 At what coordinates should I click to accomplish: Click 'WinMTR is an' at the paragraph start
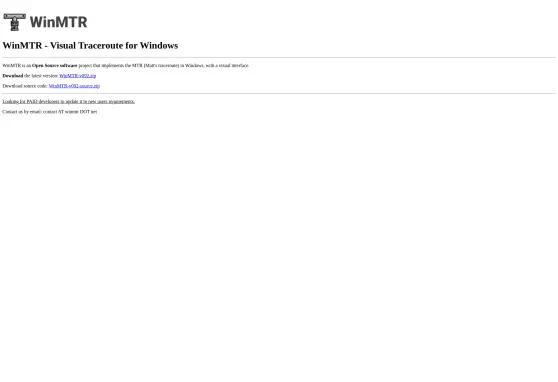pyautogui.click(x=17, y=66)
